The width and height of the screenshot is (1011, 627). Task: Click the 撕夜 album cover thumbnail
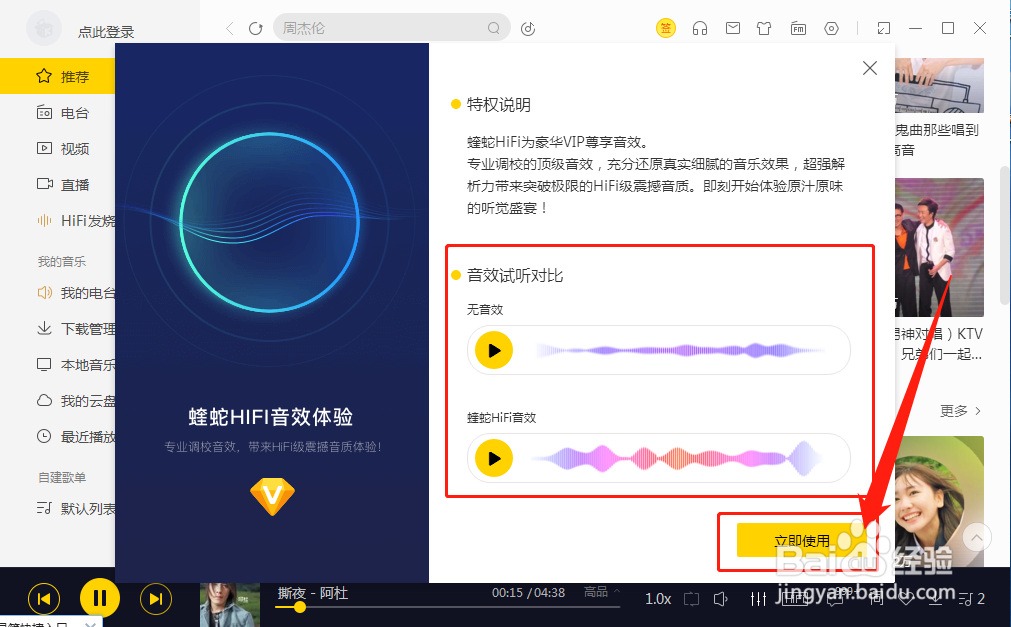point(230,605)
